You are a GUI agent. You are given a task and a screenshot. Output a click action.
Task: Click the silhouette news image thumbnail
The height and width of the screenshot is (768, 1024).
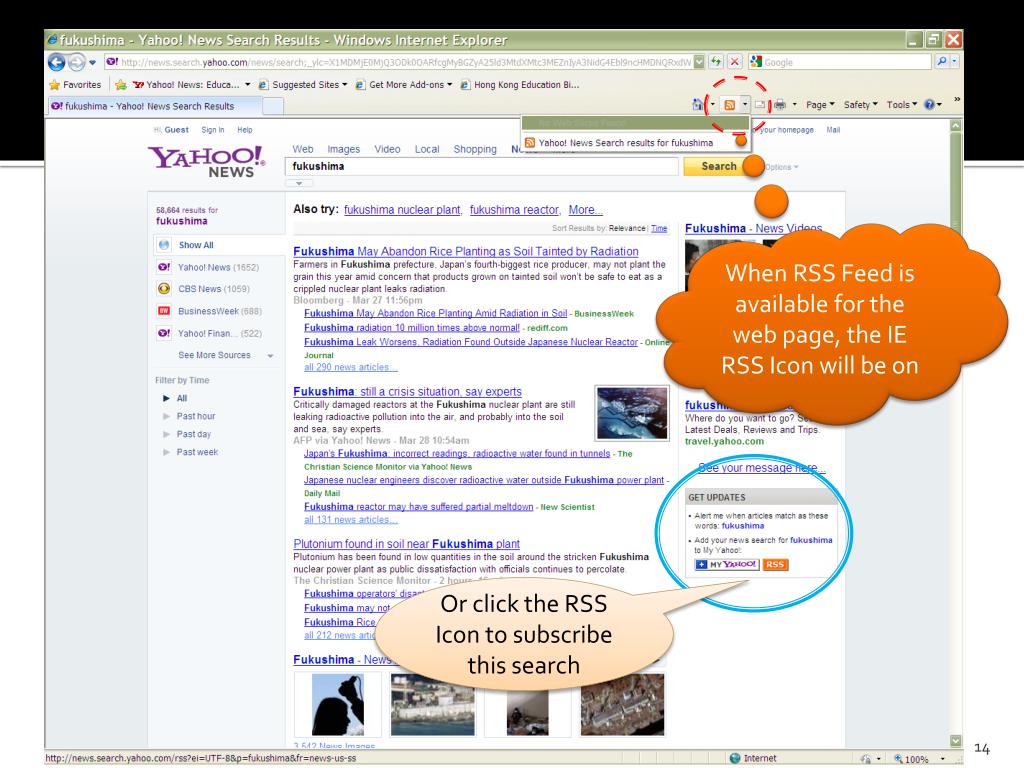coord(338,705)
